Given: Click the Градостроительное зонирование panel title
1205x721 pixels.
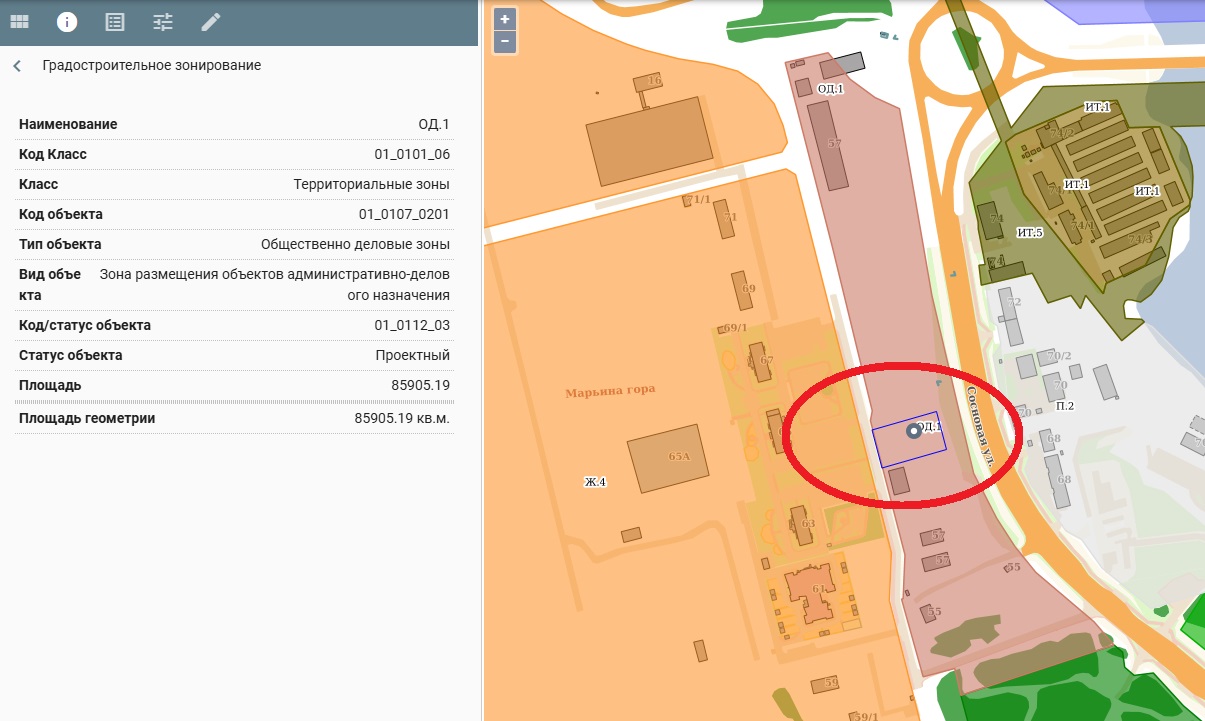Looking at the screenshot, I should [151, 66].
